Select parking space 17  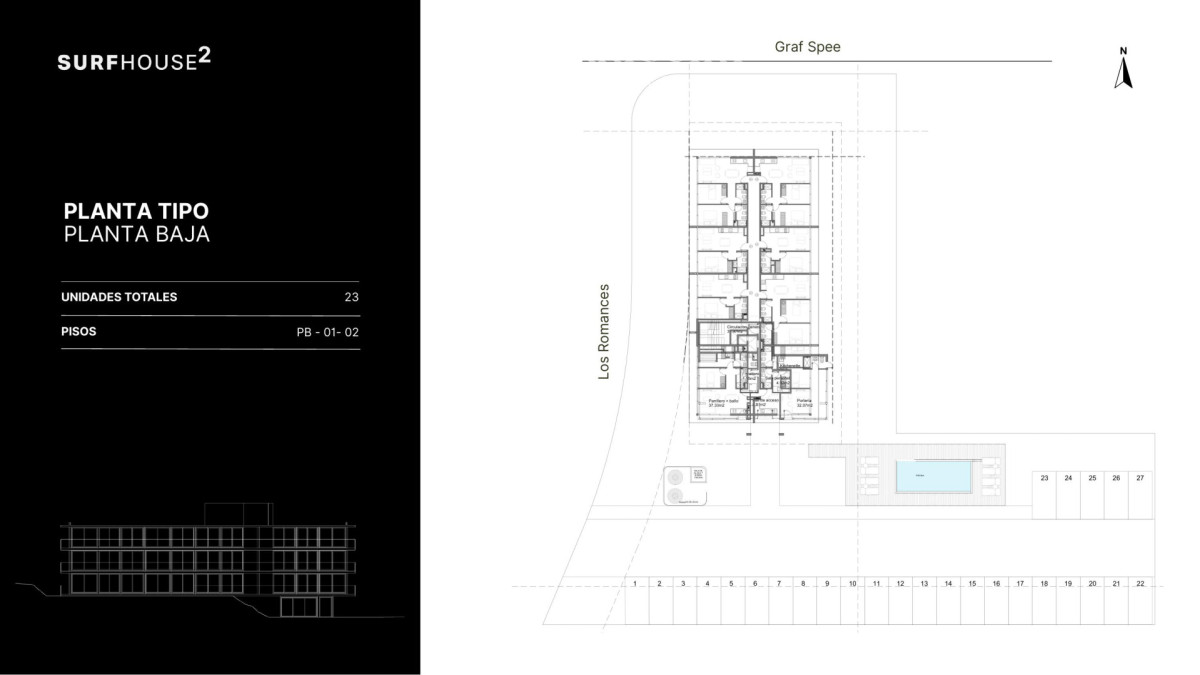(x=1020, y=601)
